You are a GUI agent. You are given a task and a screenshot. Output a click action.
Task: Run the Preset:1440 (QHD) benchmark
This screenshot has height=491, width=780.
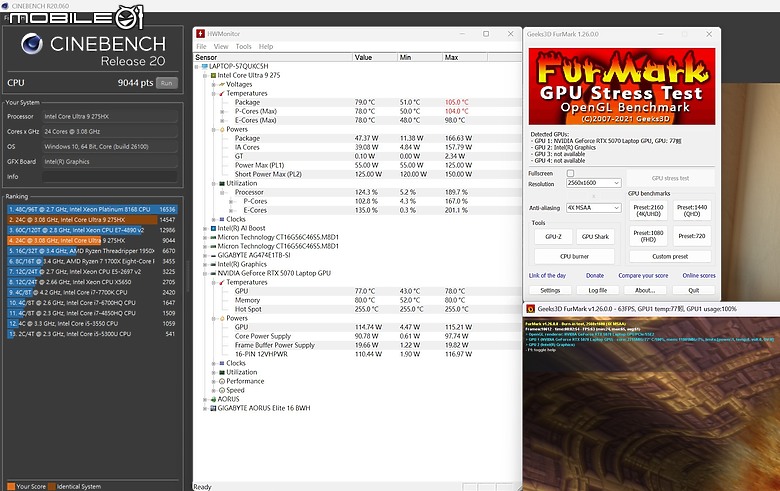692,210
